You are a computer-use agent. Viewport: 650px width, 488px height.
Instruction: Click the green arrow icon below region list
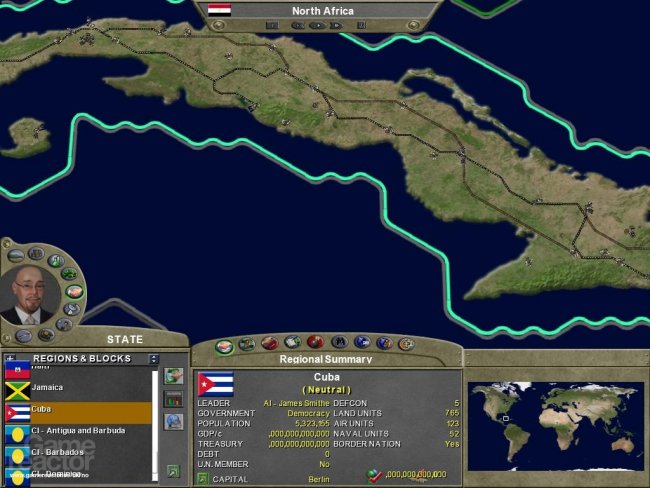coord(173,470)
